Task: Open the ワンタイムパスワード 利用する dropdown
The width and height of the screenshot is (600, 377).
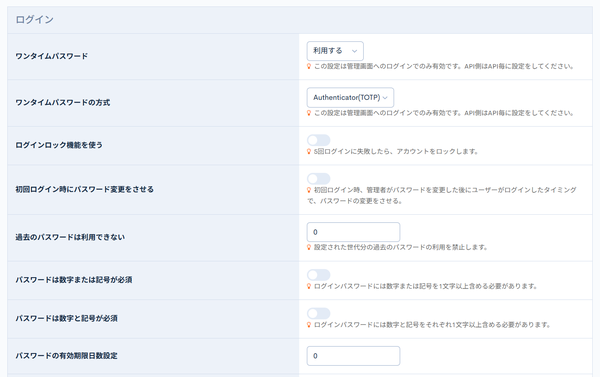Action: [335, 51]
